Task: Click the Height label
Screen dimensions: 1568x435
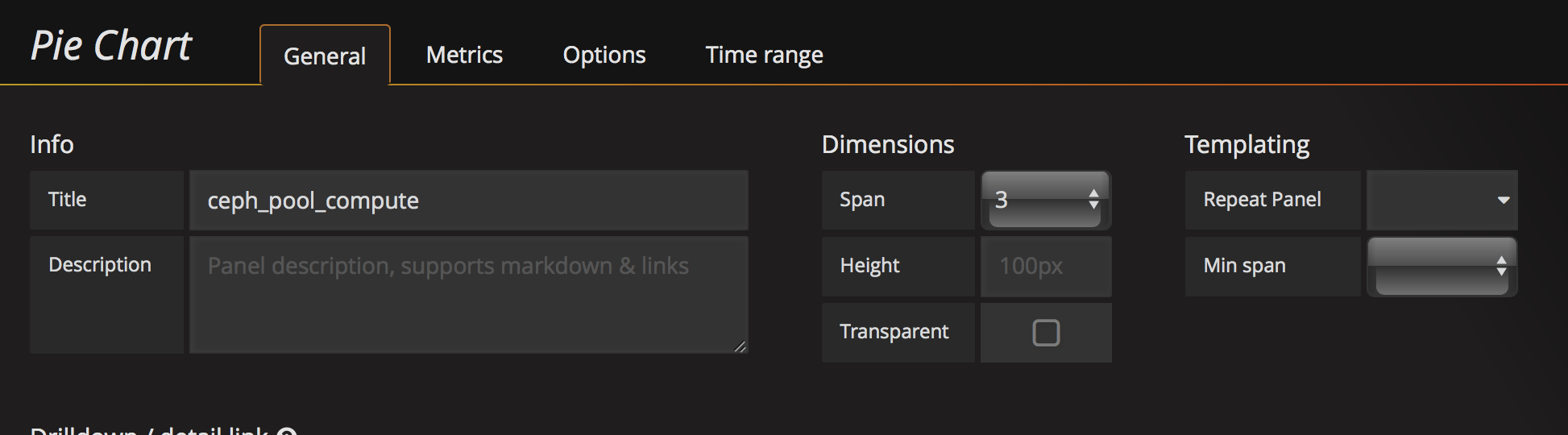Action: click(869, 266)
